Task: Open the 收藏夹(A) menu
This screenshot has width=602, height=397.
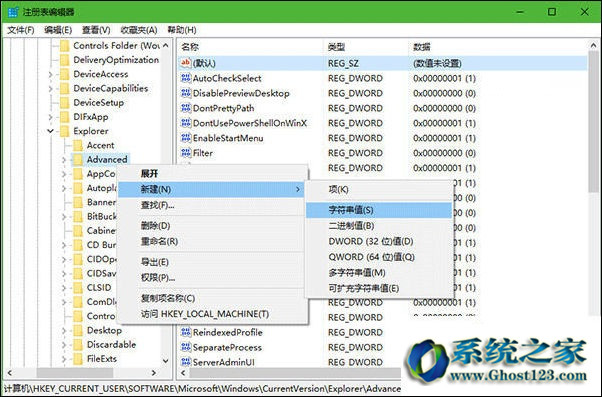Action: coord(139,30)
